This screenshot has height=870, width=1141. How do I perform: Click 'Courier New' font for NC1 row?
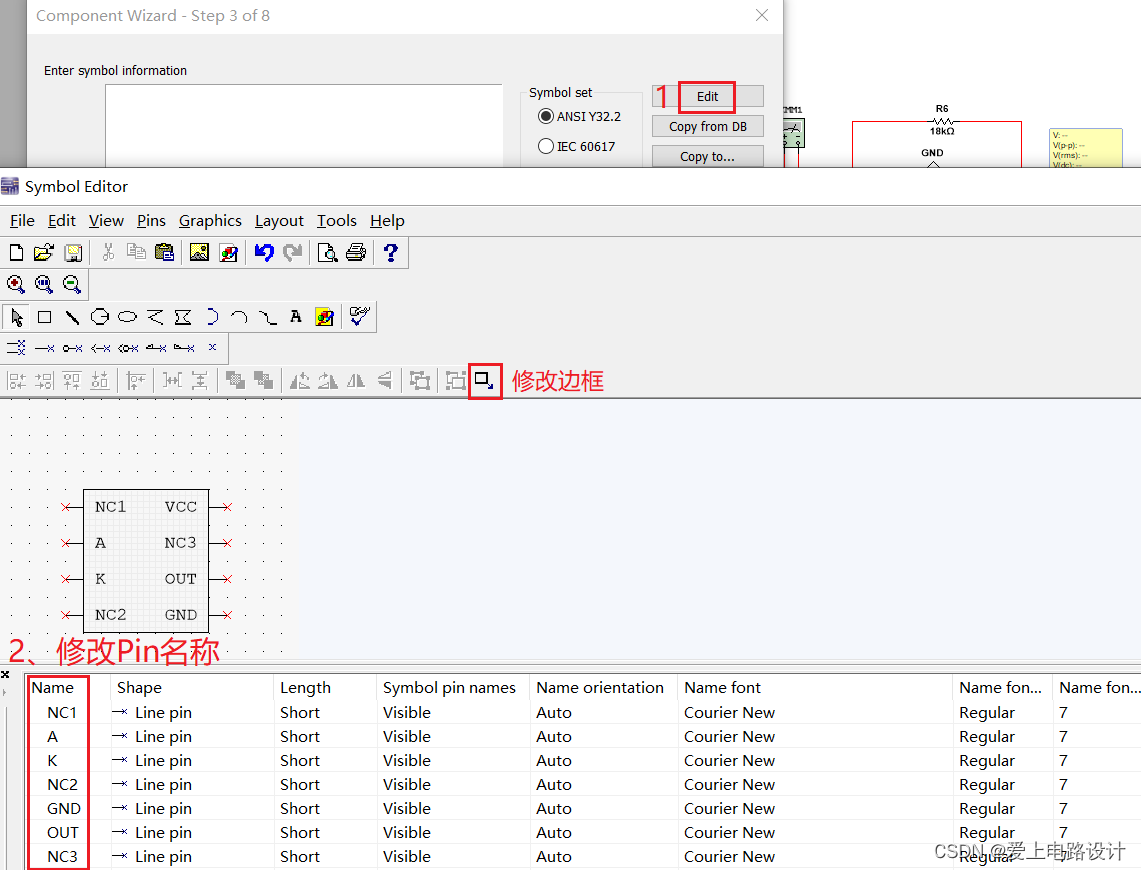point(729,712)
